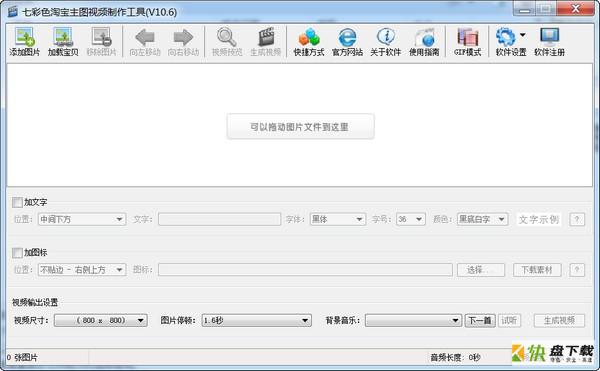
Task: Click the 下载素材 download material button
Action: tap(537, 270)
